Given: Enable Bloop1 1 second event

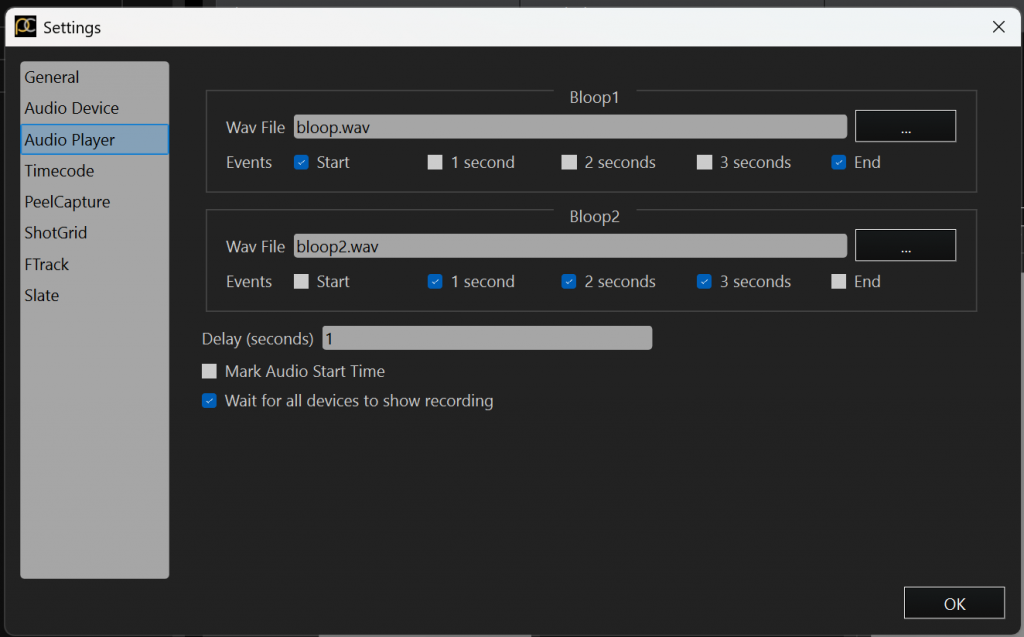Looking at the screenshot, I should (435, 163).
